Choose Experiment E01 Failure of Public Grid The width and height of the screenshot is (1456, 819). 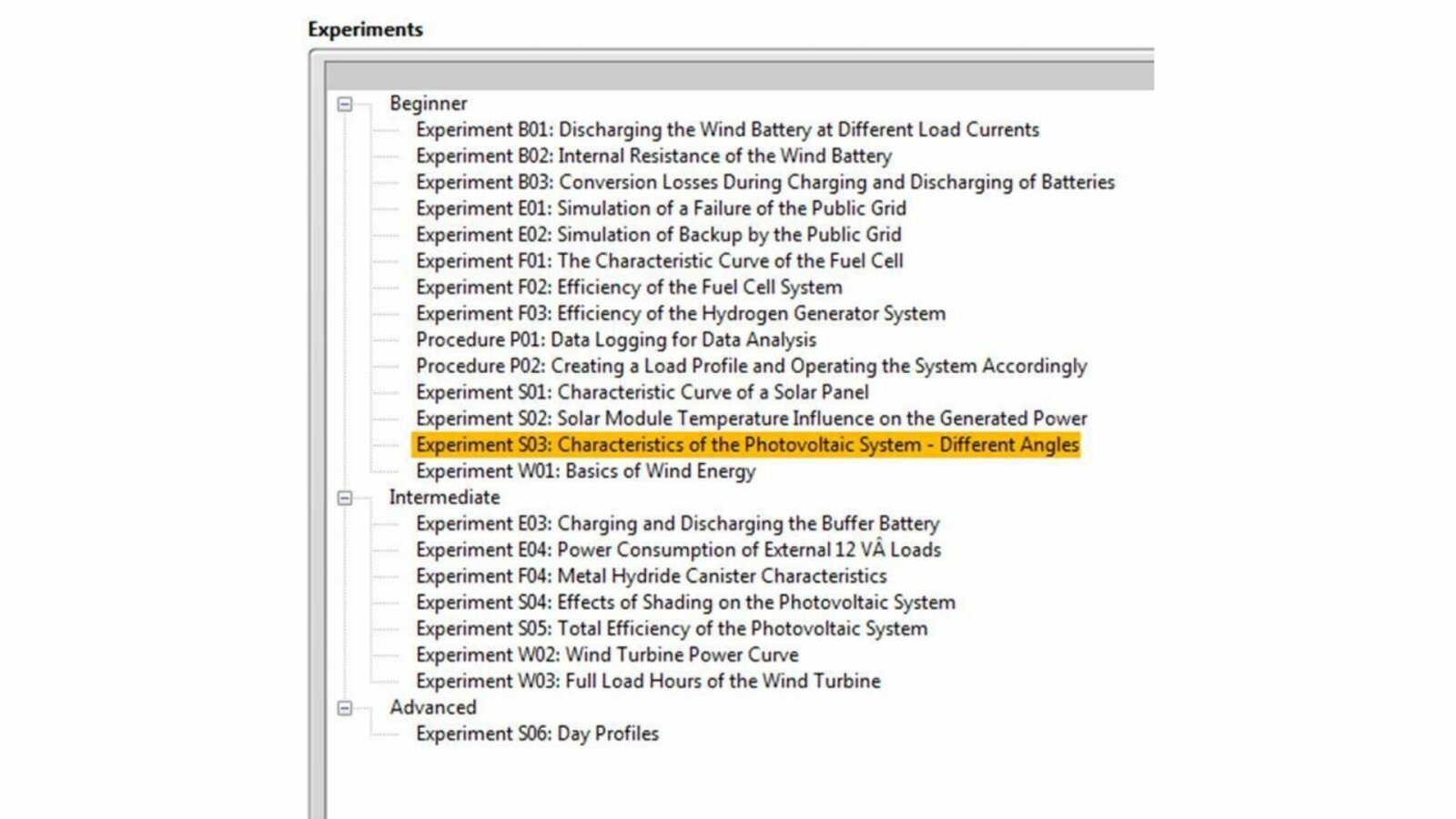(661, 208)
